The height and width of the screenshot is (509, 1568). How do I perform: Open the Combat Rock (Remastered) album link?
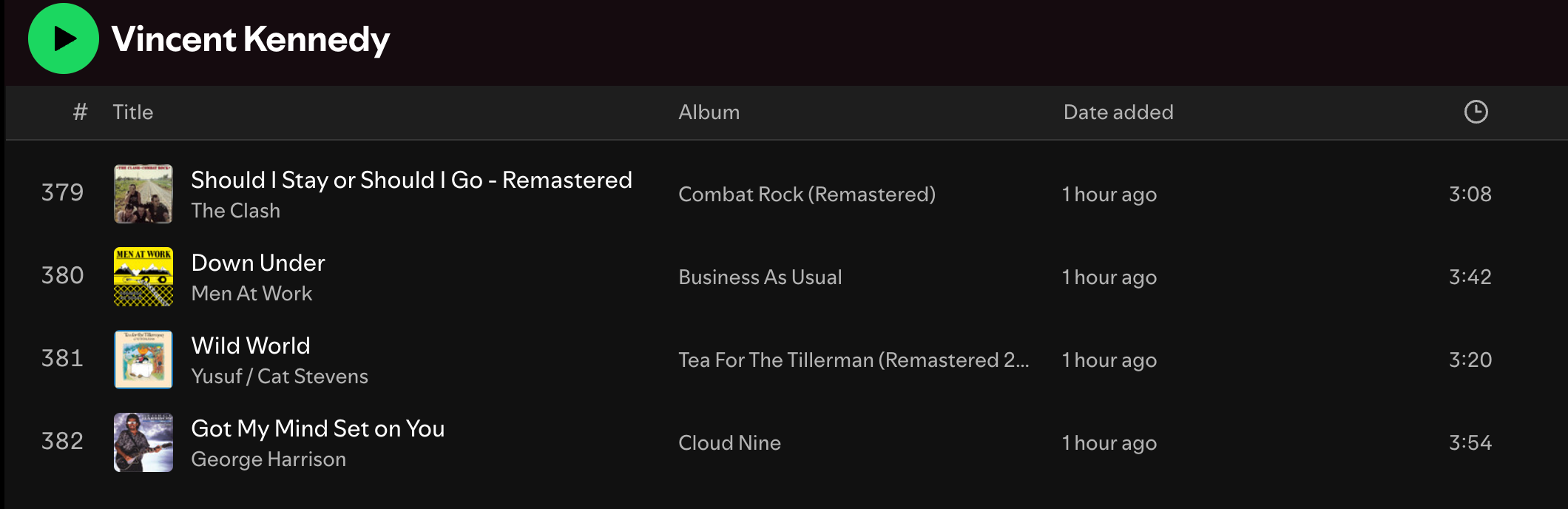tap(806, 195)
